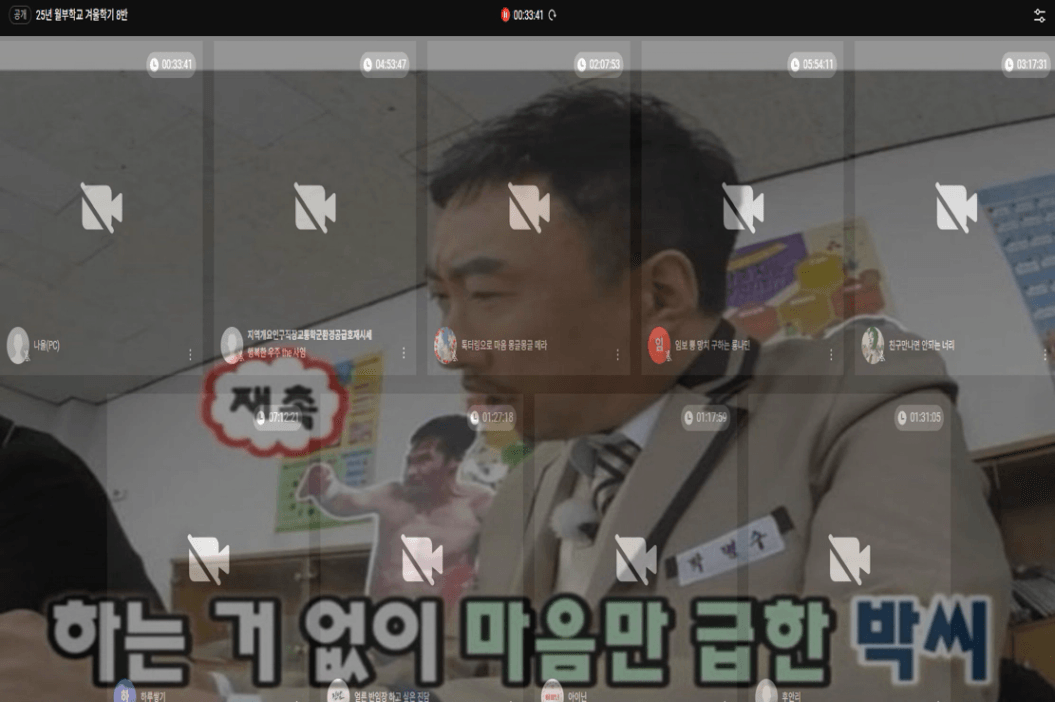
Task: Click the 나율(PC) profile avatar
Action: (x=18, y=345)
